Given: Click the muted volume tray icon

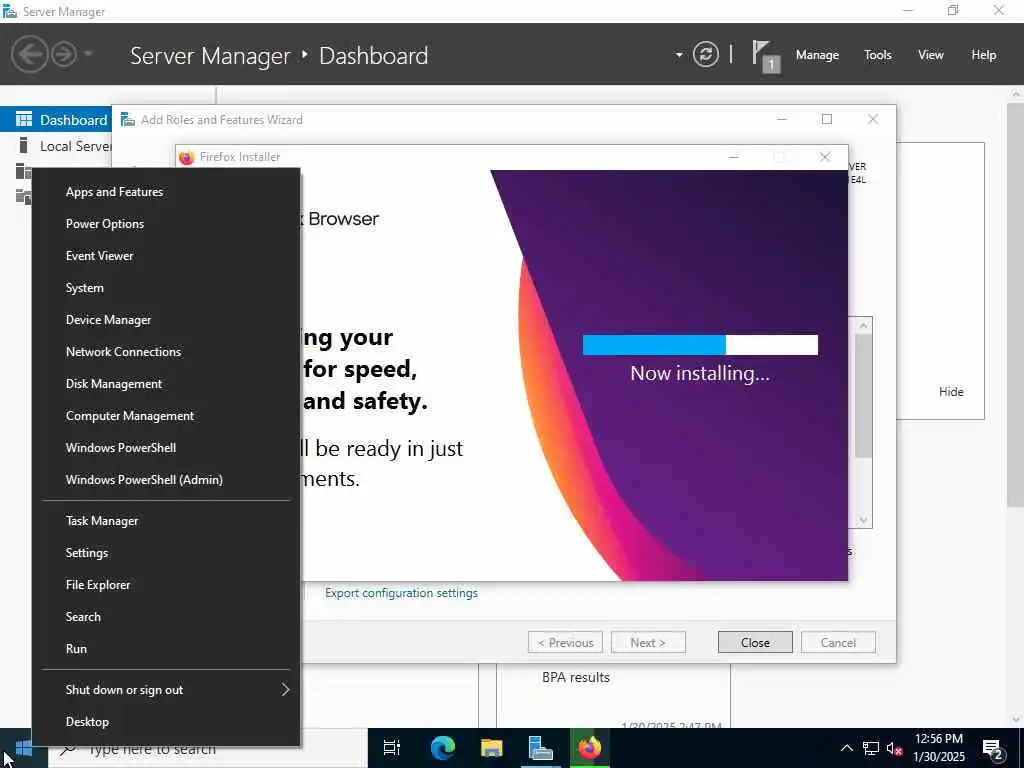Looking at the screenshot, I should [895, 748].
